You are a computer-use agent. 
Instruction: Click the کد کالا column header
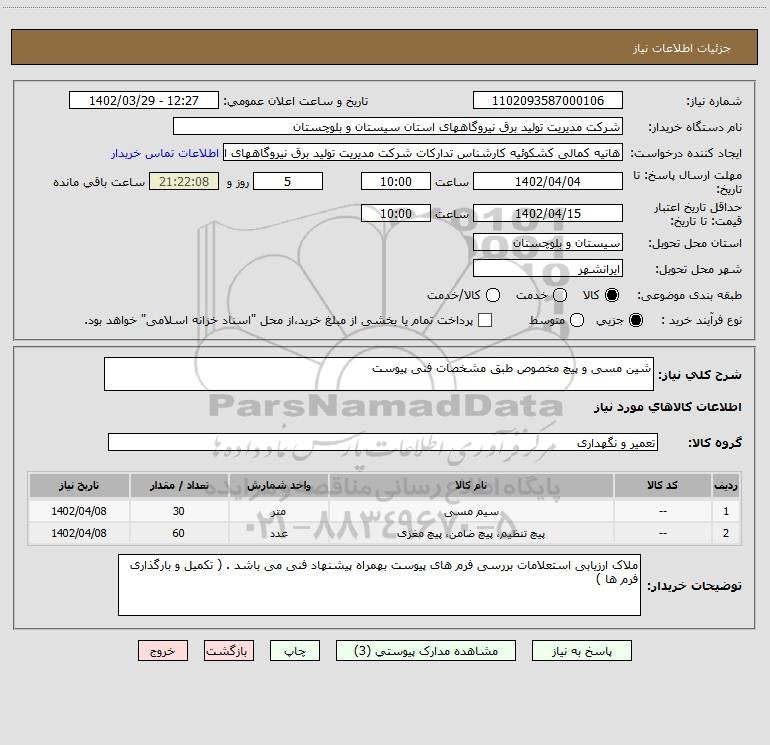coord(662,485)
